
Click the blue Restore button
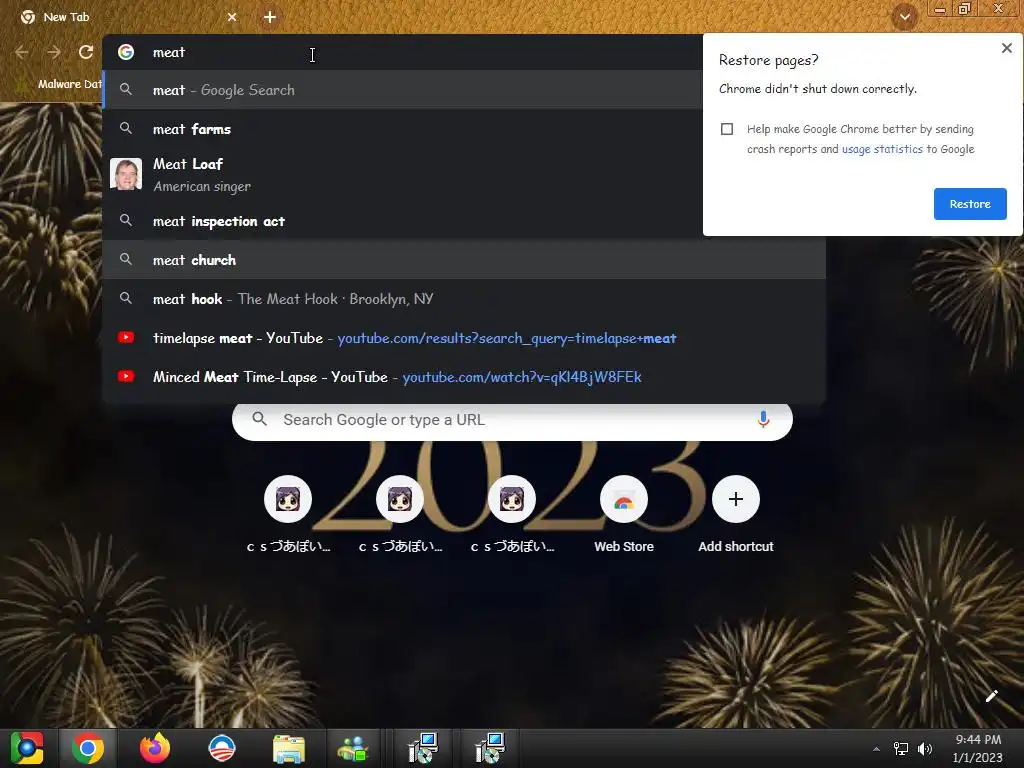pyautogui.click(x=970, y=204)
